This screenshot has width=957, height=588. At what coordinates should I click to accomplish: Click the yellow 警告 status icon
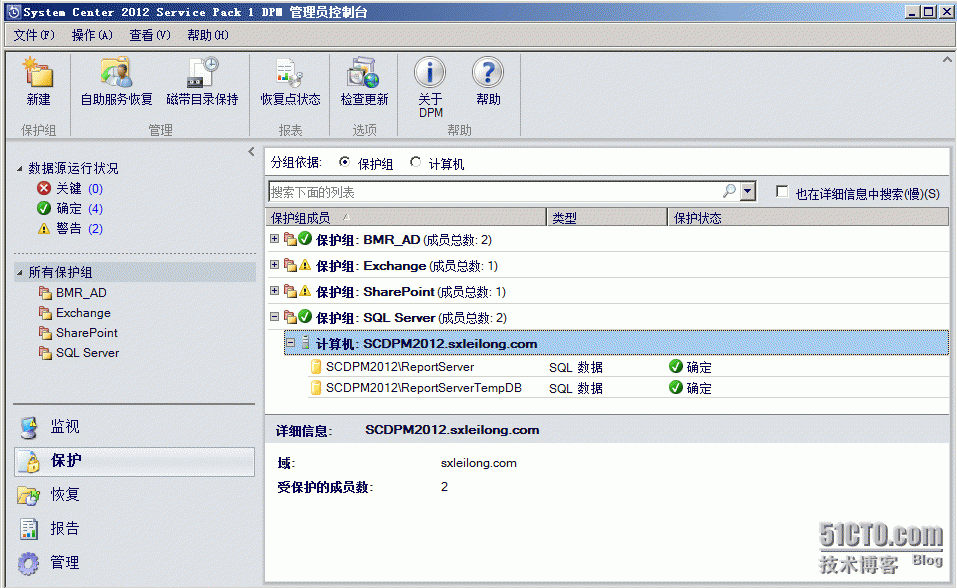[x=44, y=228]
